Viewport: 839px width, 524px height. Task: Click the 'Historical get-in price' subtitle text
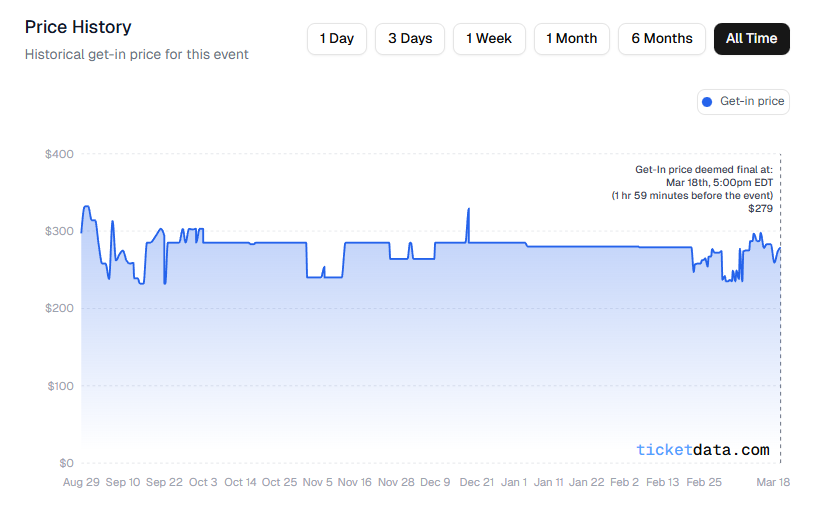(136, 54)
